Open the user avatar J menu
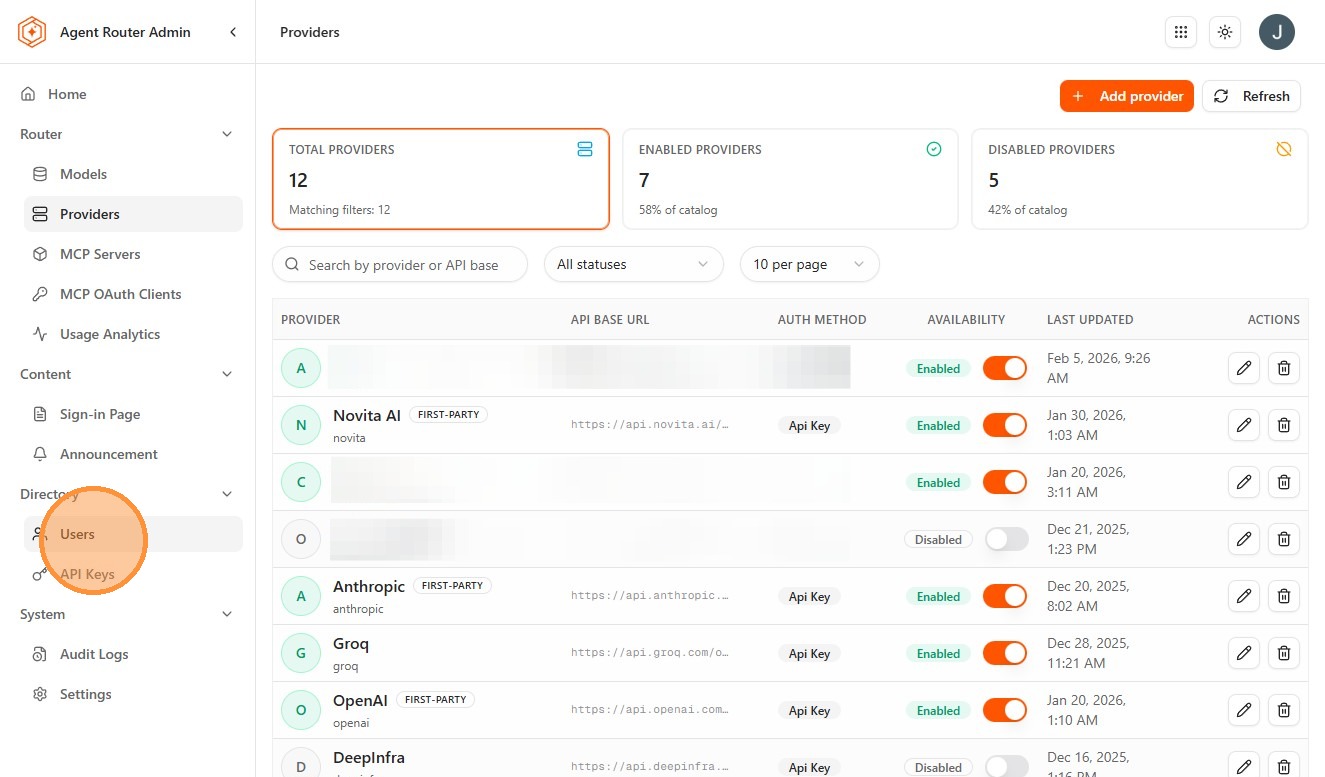Viewport: 1325px width, 777px height. point(1277,32)
